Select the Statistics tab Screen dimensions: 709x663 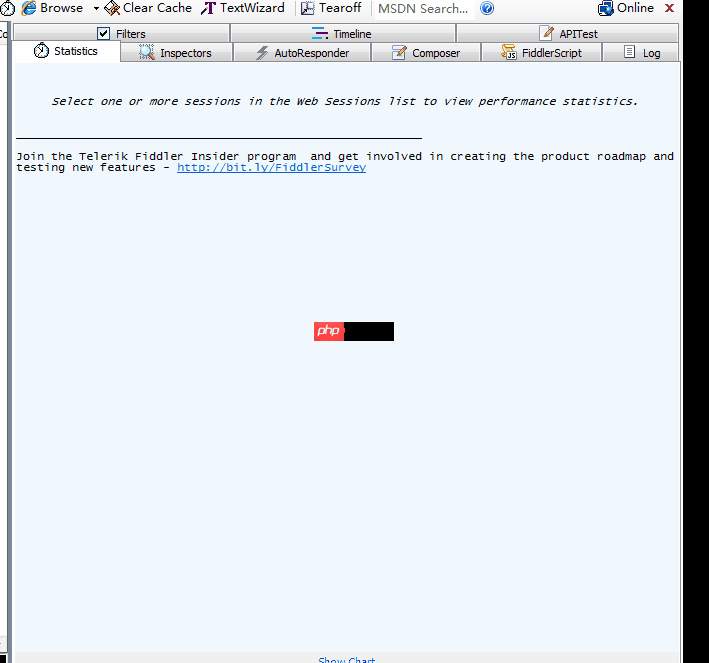click(x=66, y=51)
